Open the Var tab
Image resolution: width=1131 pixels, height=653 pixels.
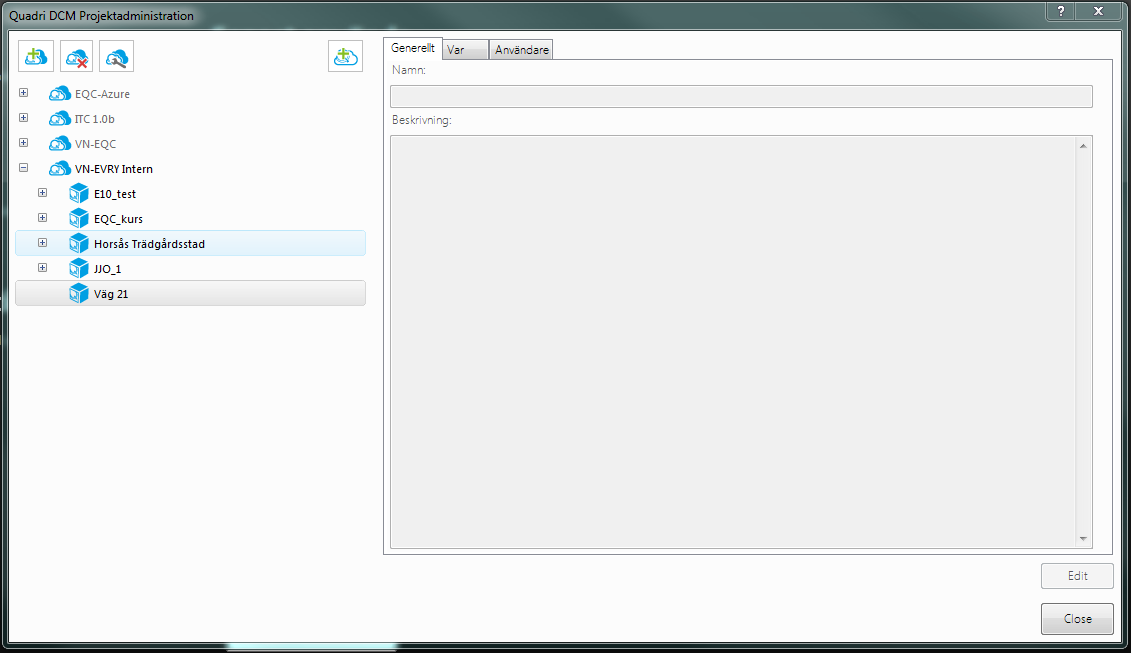(x=465, y=50)
